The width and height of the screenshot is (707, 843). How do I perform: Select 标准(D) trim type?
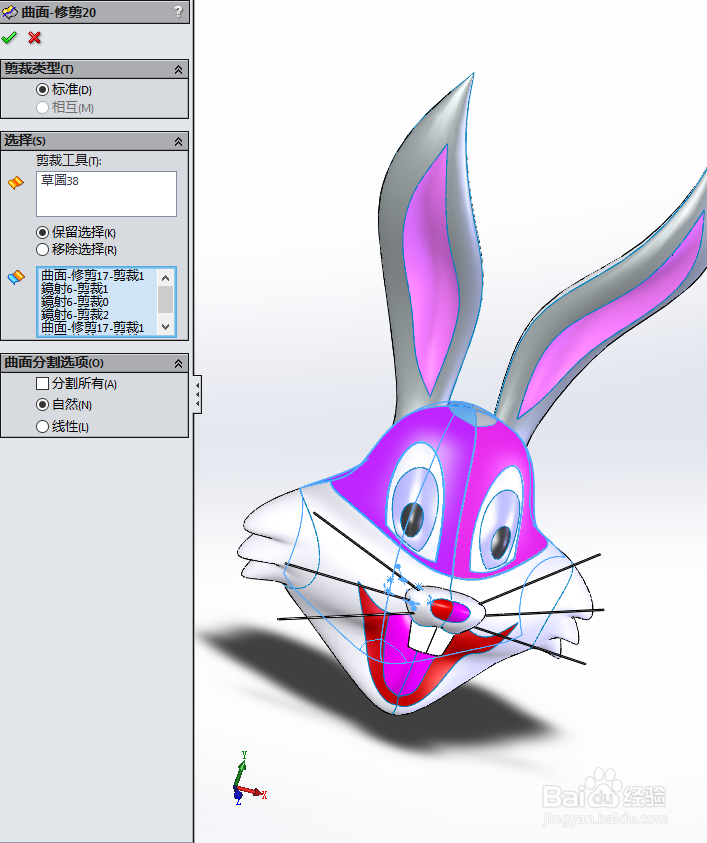point(42,89)
